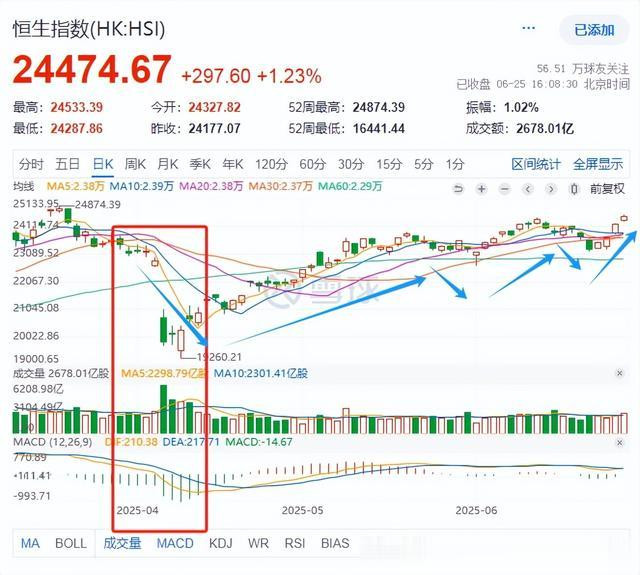Click the 已添加 watchlist button
Image resolution: width=640 pixels, height=575 pixels.
tap(594, 30)
